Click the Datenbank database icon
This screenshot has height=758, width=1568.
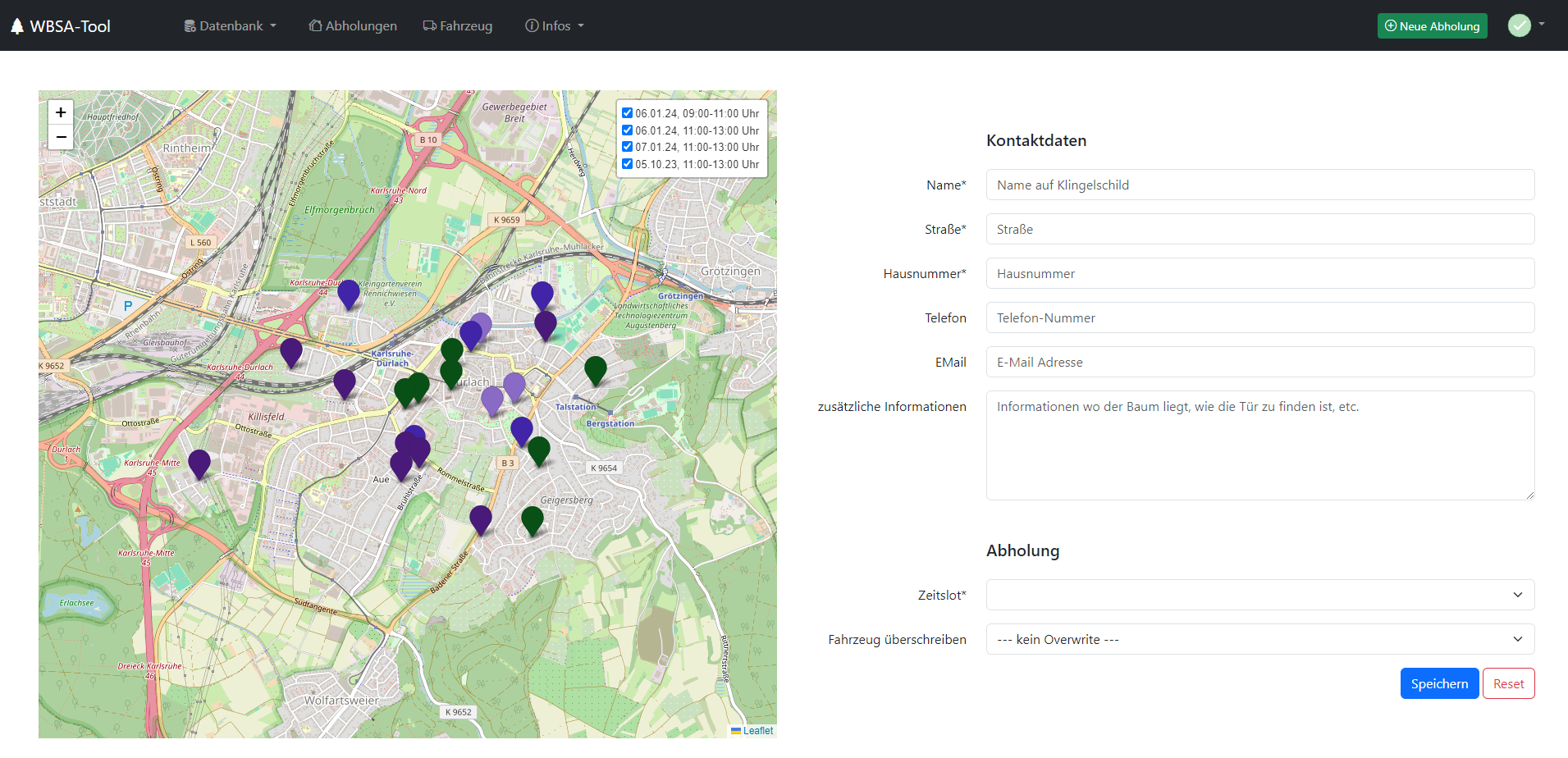(190, 26)
